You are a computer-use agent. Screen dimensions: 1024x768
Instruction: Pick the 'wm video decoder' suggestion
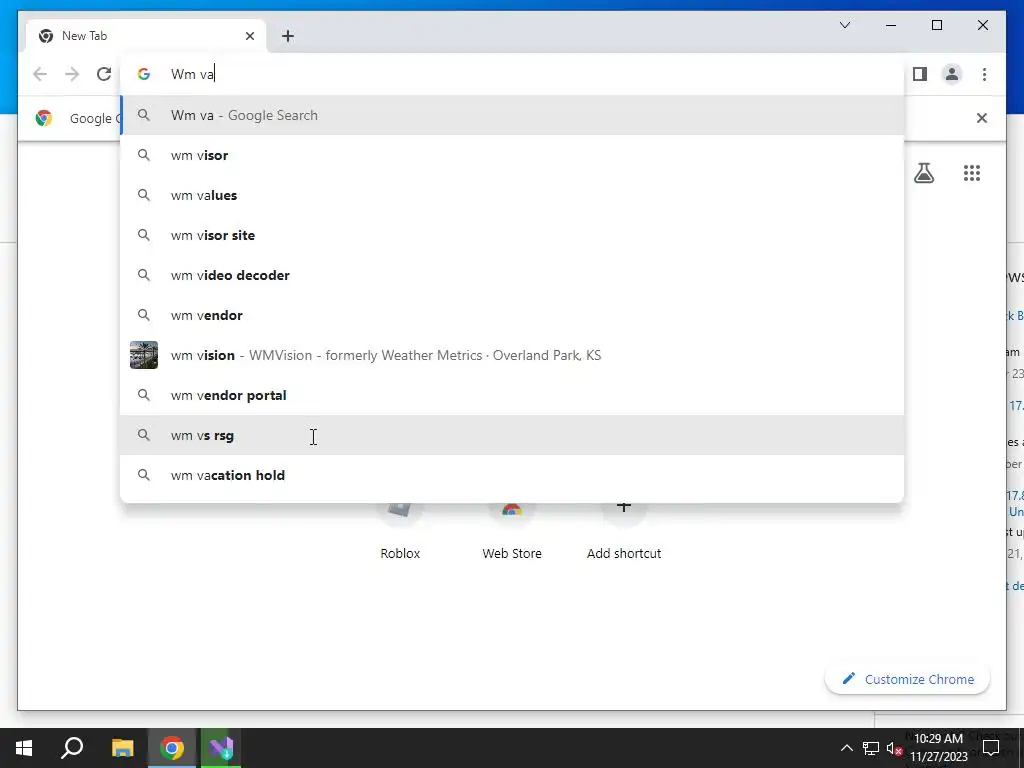[x=512, y=275]
